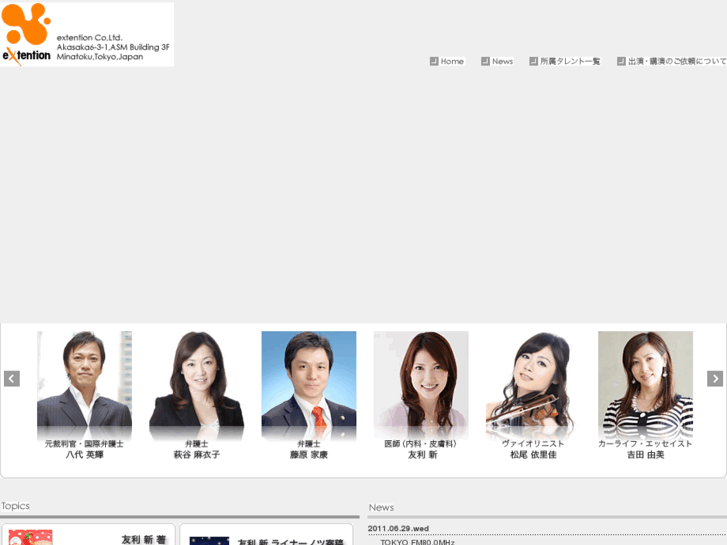
Task: Open the 所属タレント一覧 menu item
Action: coord(565,61)
